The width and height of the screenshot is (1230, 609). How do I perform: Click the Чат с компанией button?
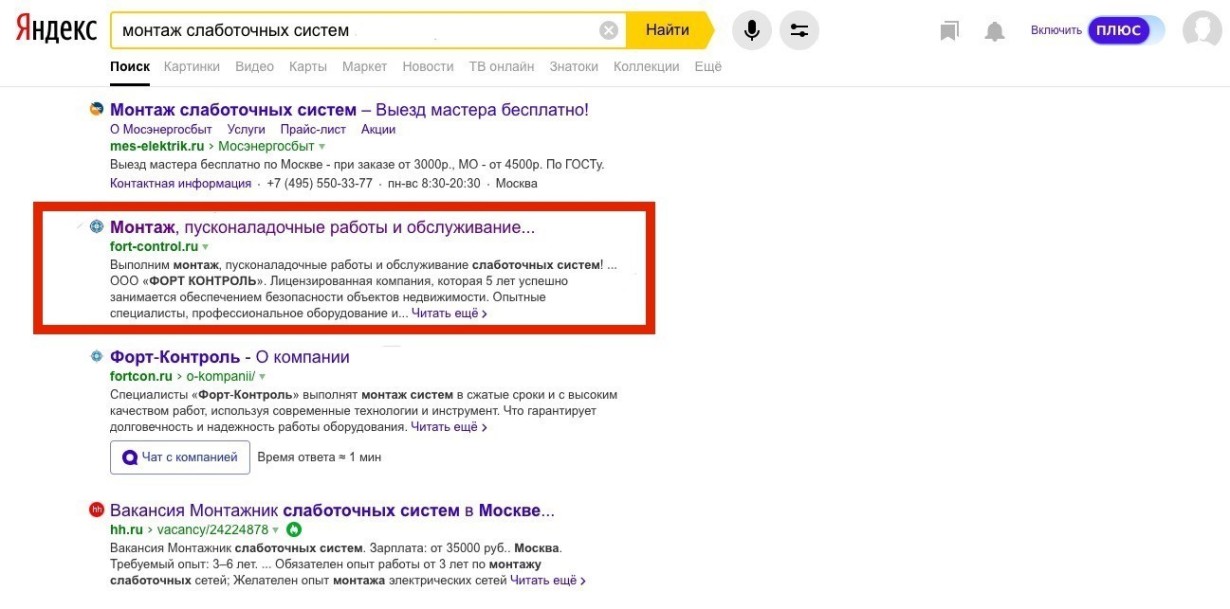(179, 457)
